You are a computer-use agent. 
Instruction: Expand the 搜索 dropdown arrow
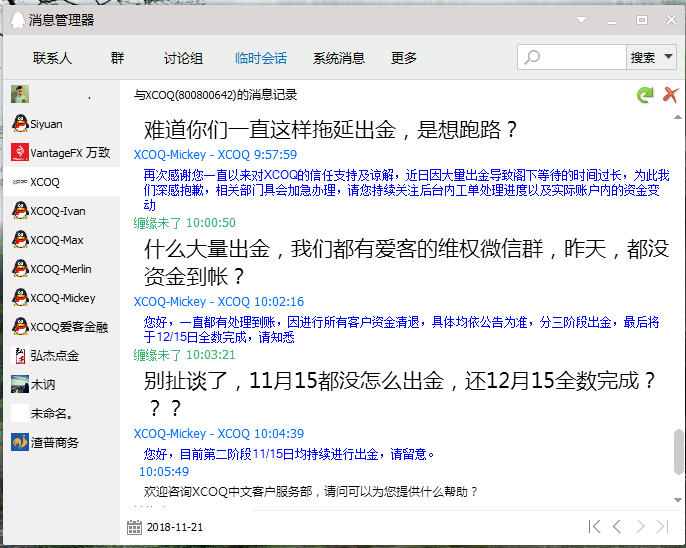pos(668,58)
